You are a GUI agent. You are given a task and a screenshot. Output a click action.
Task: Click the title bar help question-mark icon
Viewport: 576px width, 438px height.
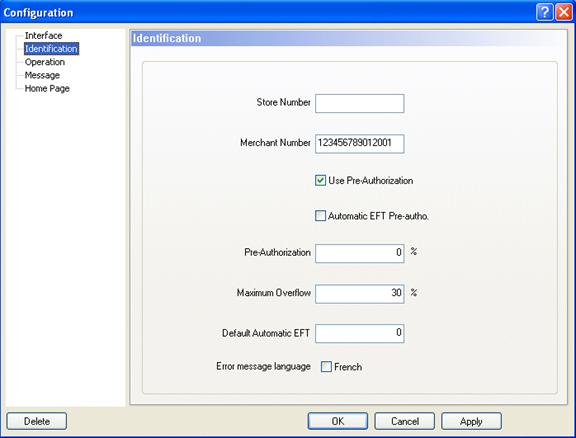click(x=545, y=12)
